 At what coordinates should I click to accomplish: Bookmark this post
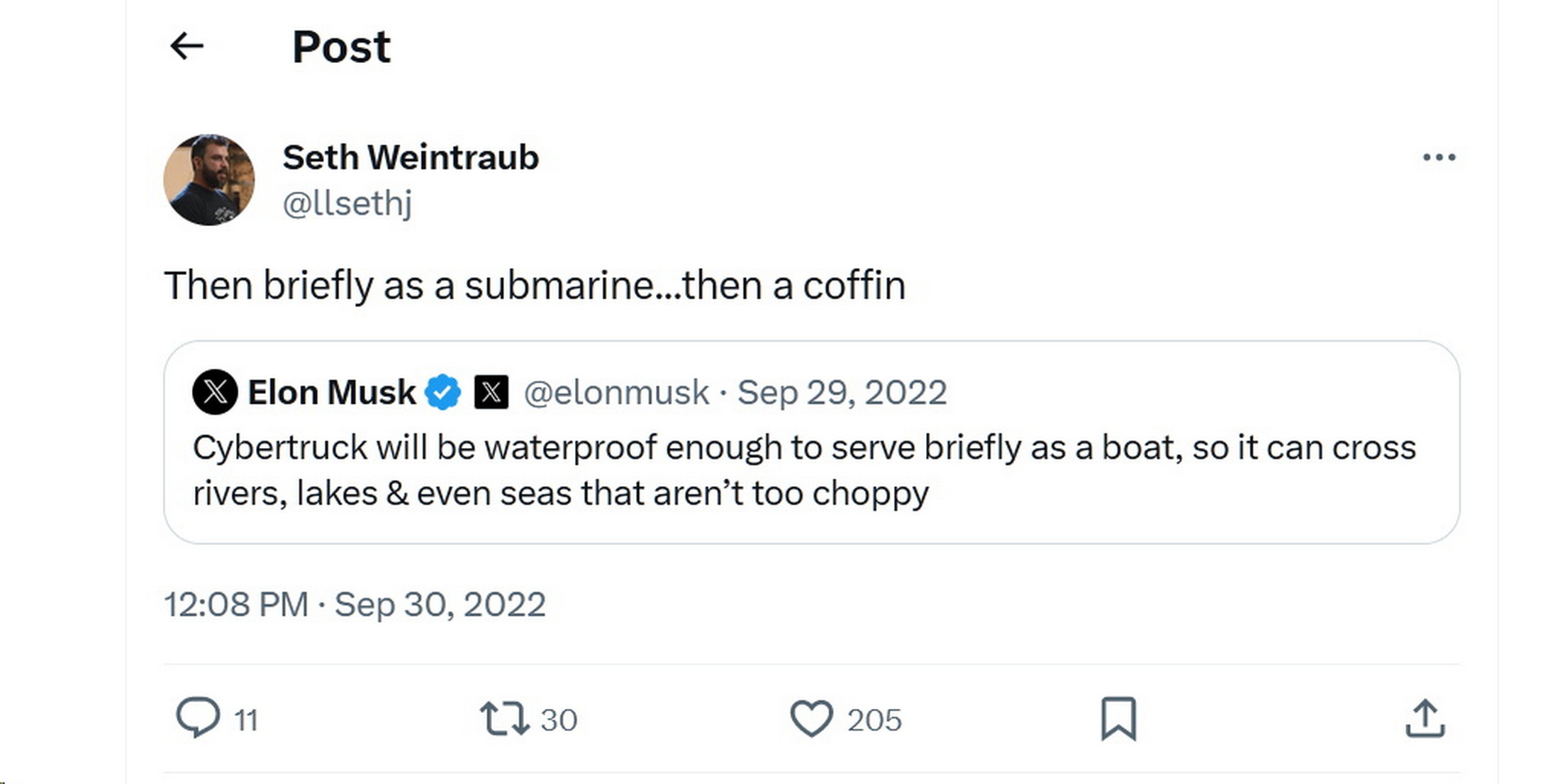coord(1118,718)
